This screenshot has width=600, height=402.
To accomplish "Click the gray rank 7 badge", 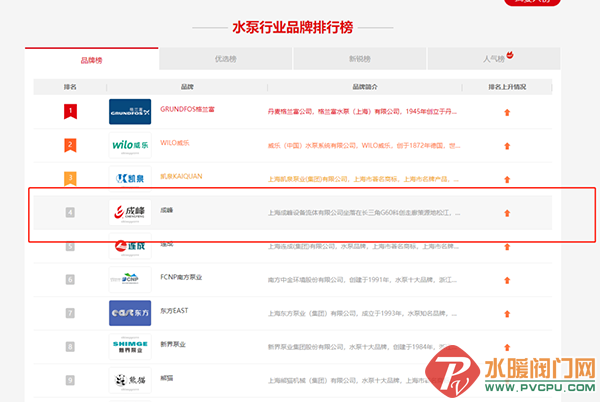I will pyautogui.click(x=70, y=313).
